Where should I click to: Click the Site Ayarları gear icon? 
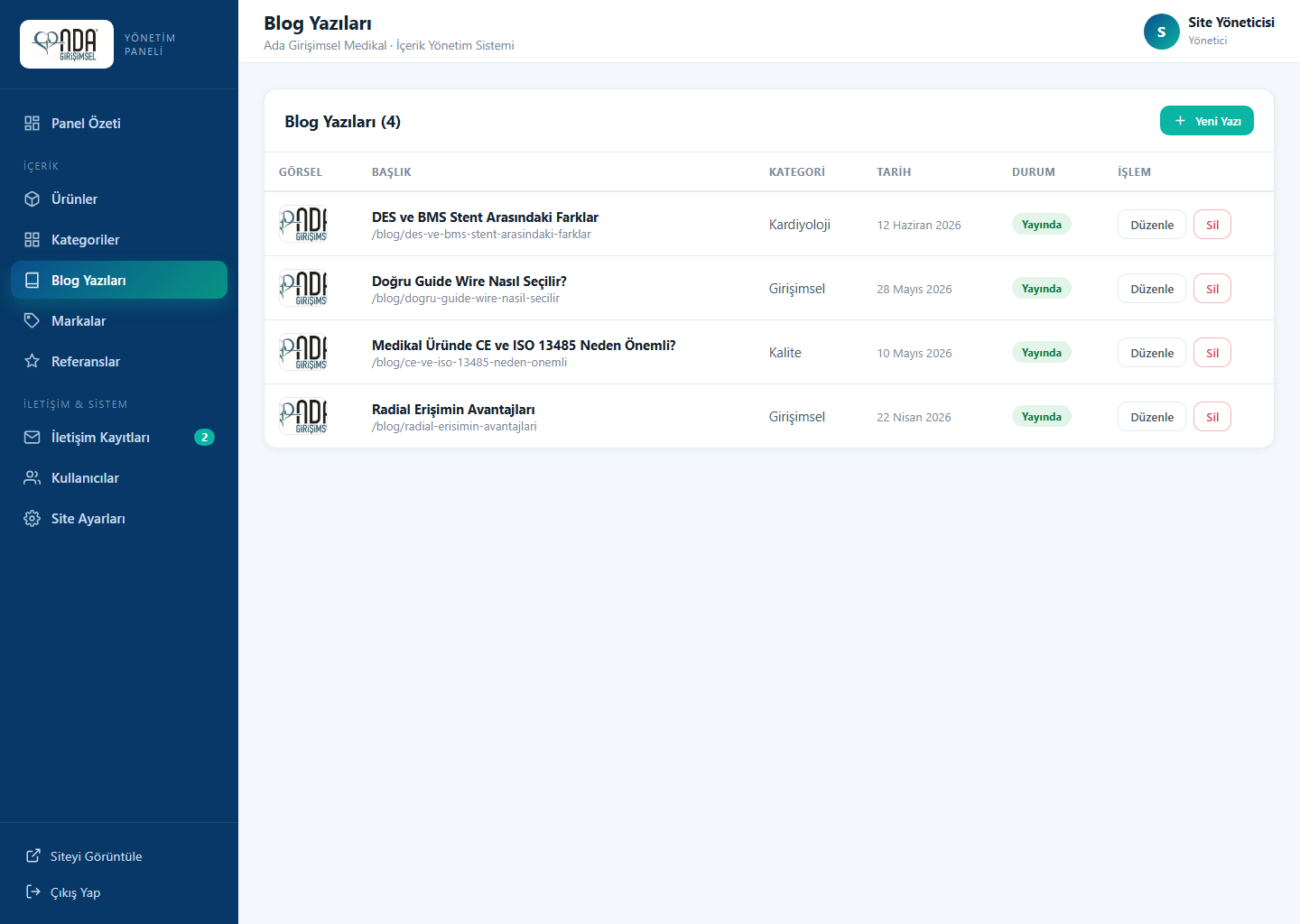(32, 518)
